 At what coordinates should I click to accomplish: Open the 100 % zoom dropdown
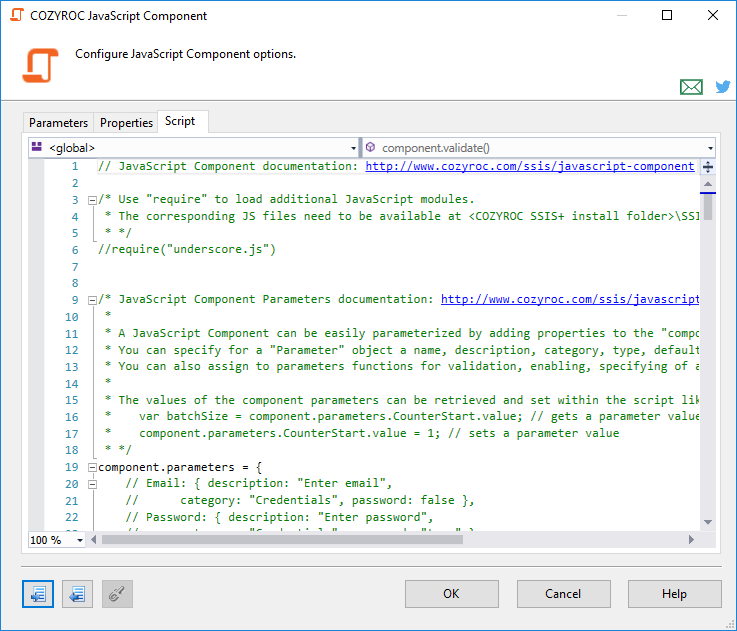80,540
